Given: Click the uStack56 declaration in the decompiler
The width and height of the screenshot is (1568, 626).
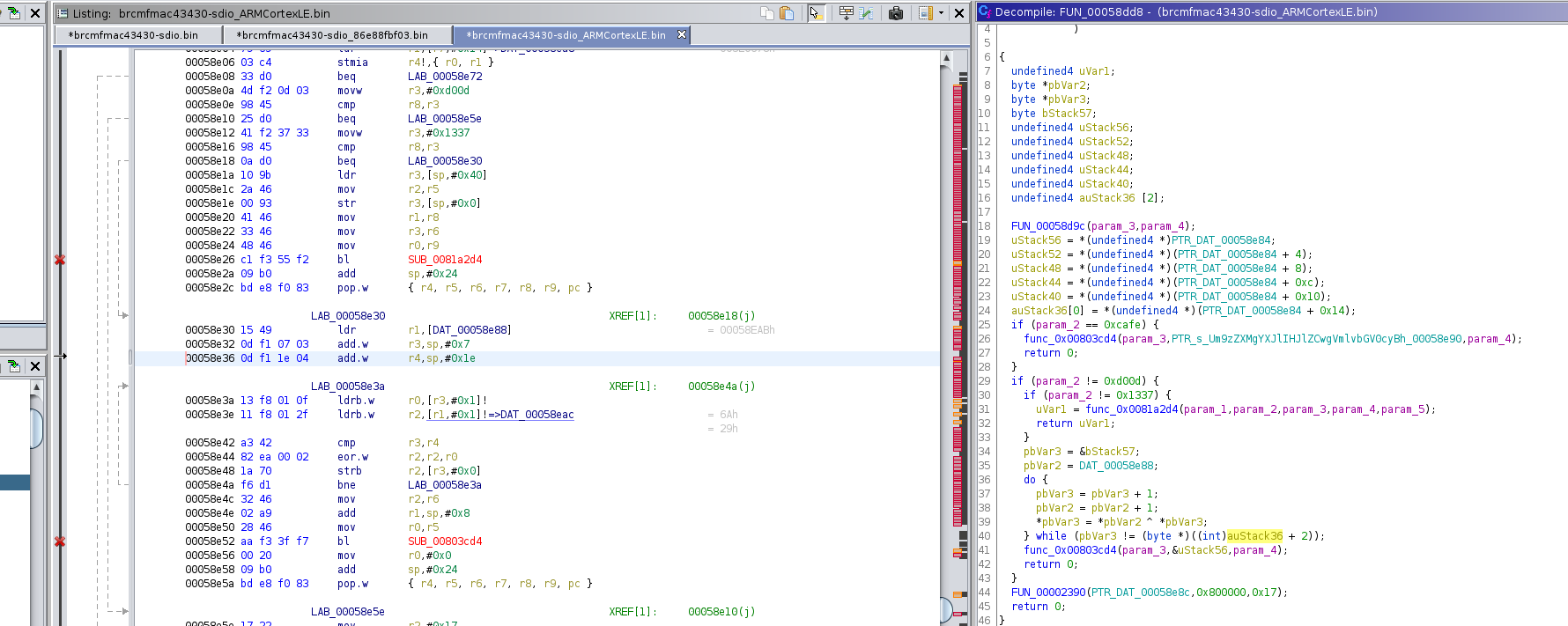Looking at the screenshot, I should point(1104,128).
